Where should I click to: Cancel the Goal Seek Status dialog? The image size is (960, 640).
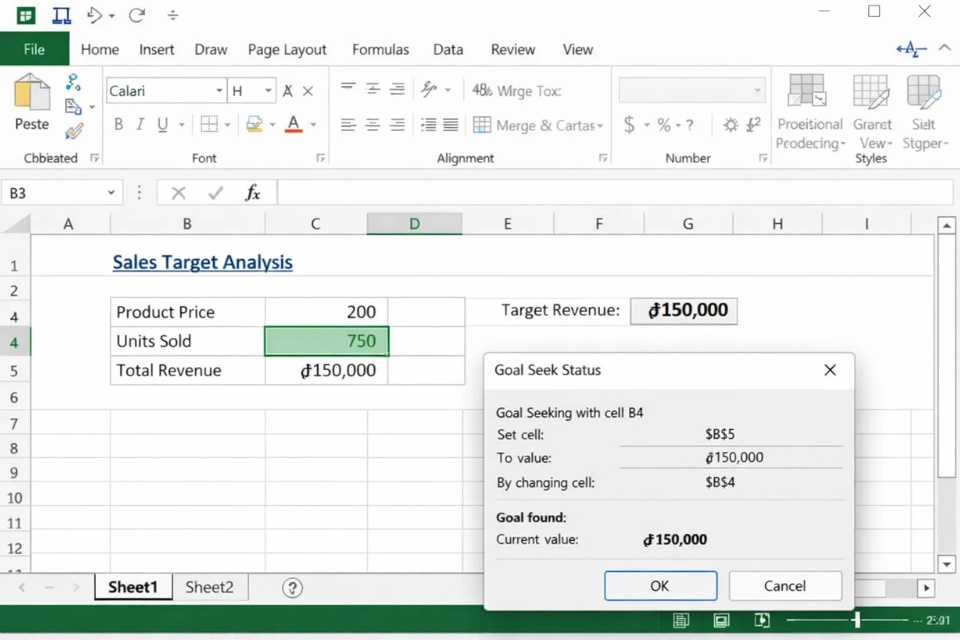[785, 585]
